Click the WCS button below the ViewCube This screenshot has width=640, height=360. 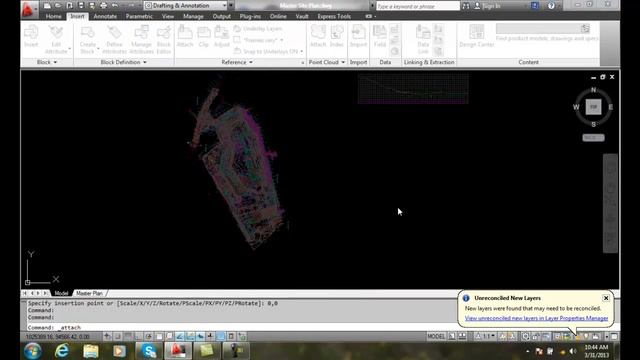[x=593, y=138]
